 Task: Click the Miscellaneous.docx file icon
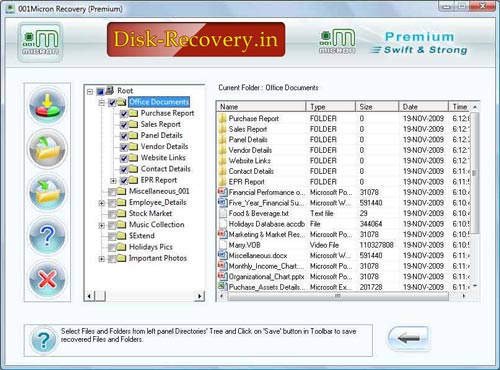click(x=222, y=255)
